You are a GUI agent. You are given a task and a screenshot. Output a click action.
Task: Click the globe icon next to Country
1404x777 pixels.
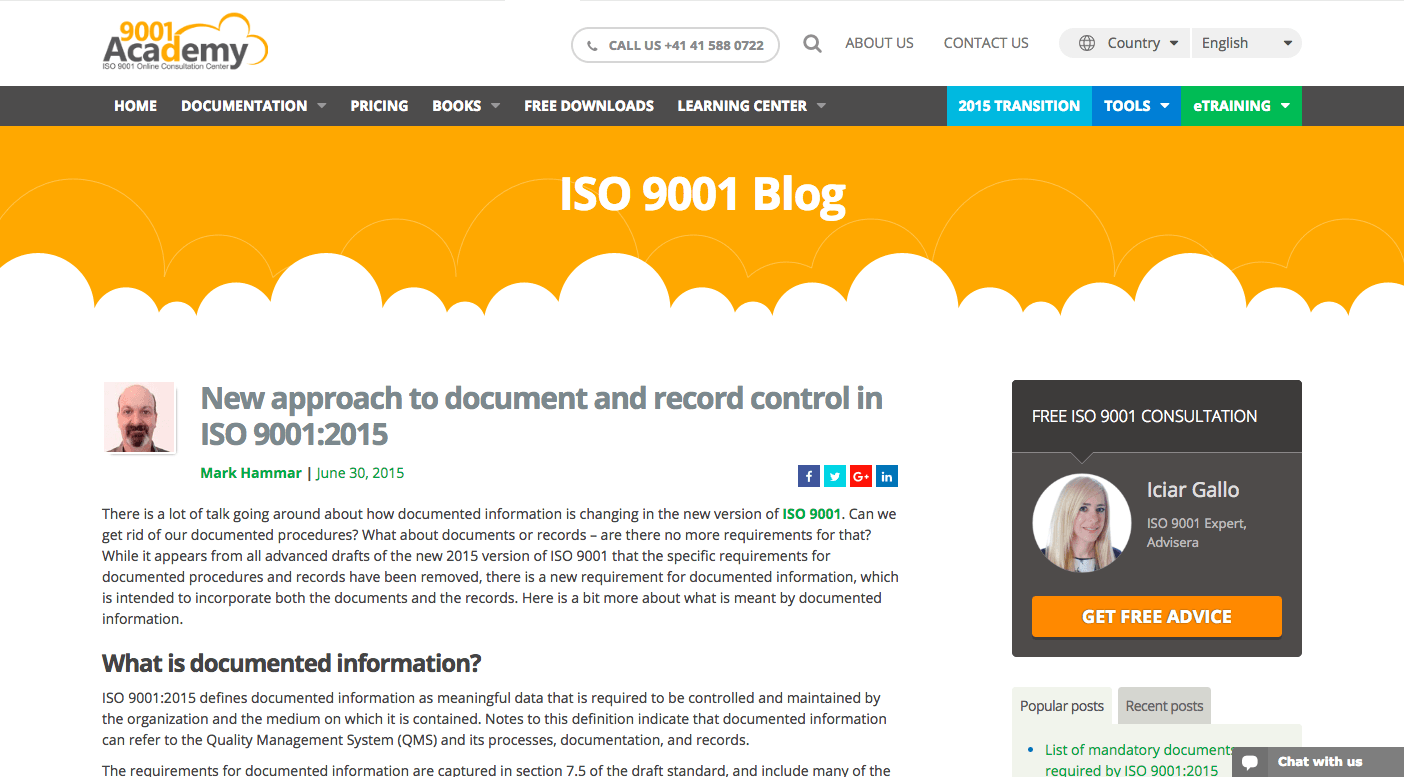tap(1087, 43)
